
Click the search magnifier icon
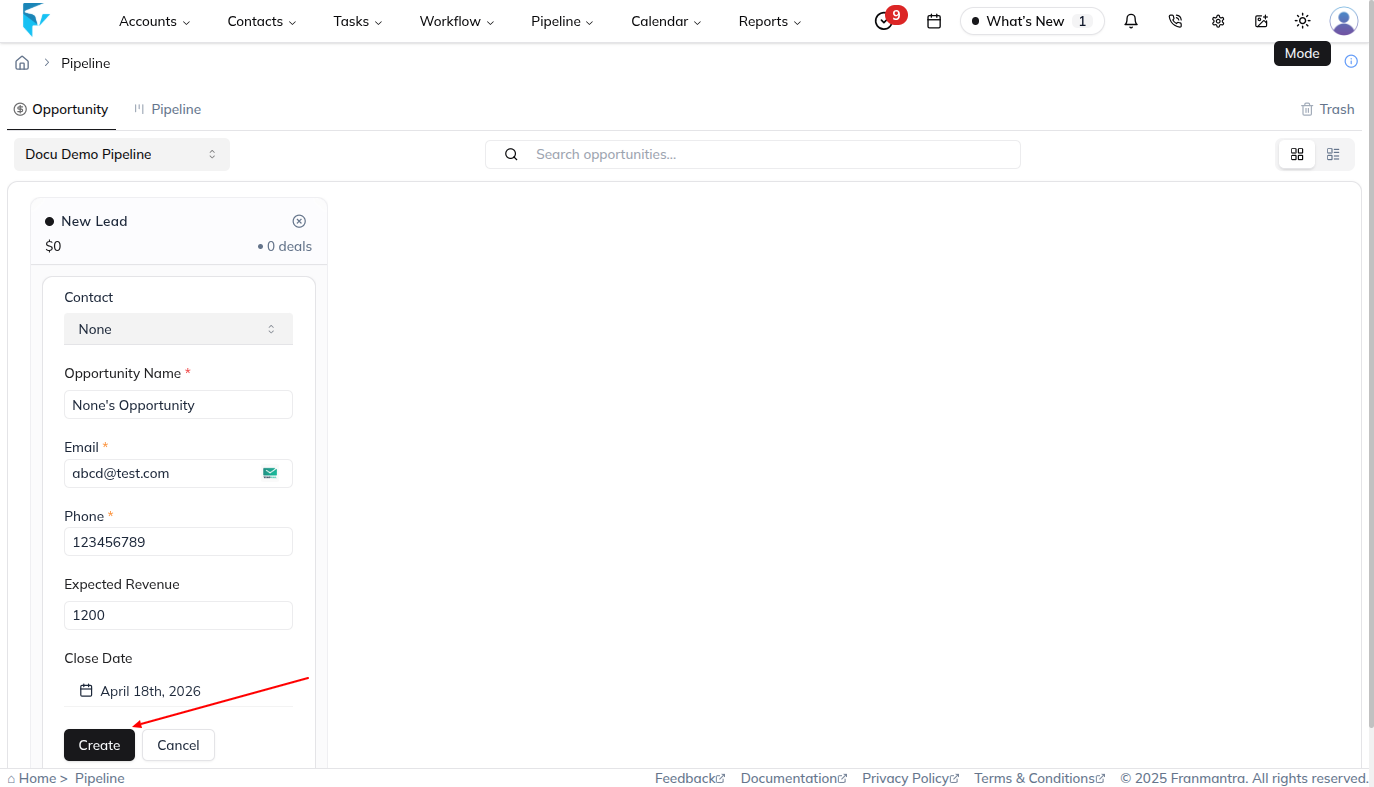[x=511, y=154]
